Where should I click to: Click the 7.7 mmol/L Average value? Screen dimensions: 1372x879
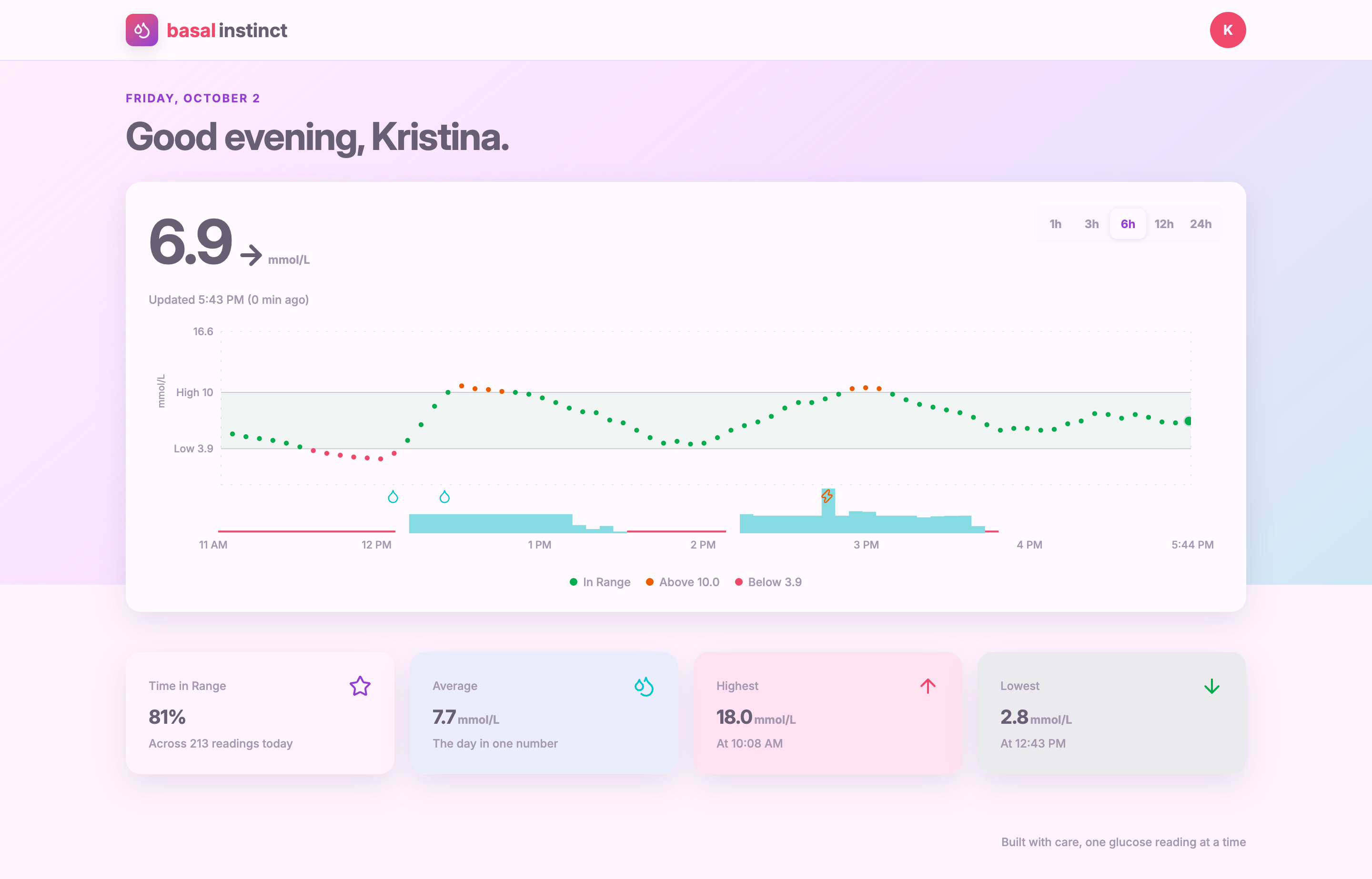point(466,718)
